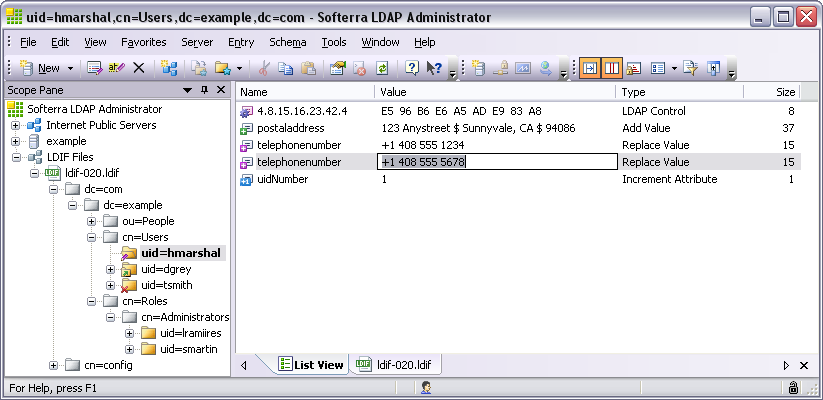Open the Tools menu
Image resolution: width=823 pixels, height=400 pixels.
coord(334,42)
